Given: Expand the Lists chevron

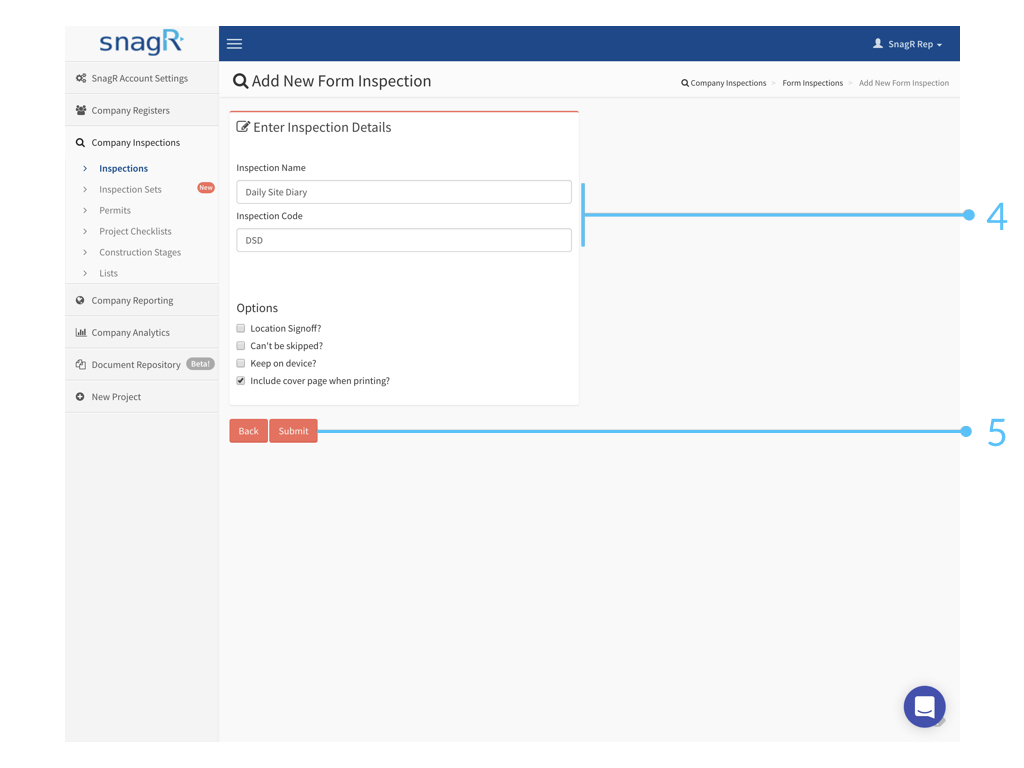Looking at the screenshot, I should (85, 273).
